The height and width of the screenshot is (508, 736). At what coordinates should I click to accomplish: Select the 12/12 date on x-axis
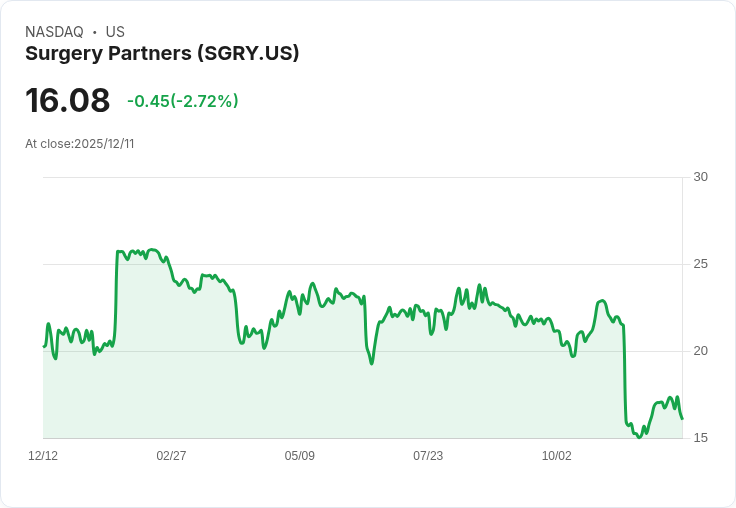pos(43,456)
